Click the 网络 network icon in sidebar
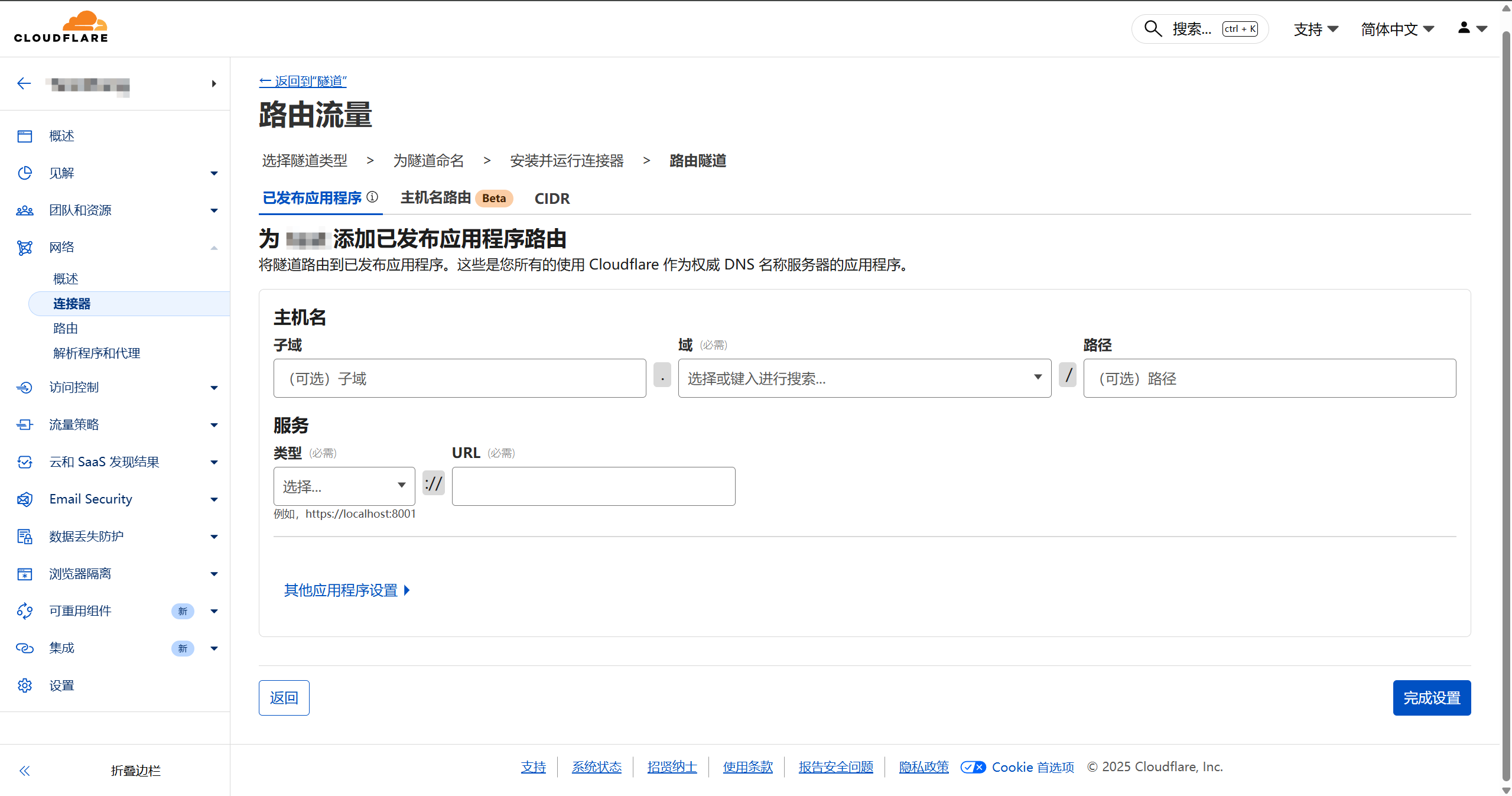Screen dimensions: 1512x796 coord(24,248)
